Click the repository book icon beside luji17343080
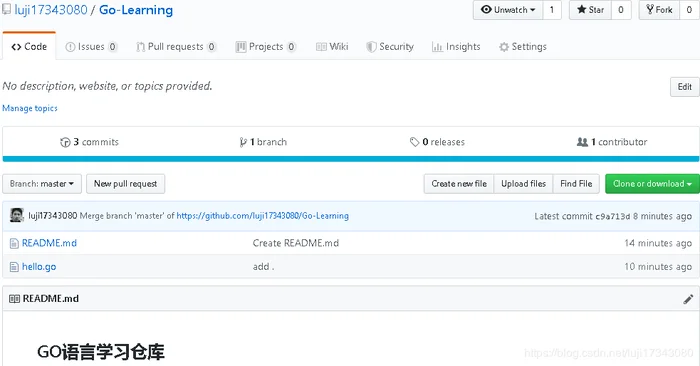 [7, 9]
